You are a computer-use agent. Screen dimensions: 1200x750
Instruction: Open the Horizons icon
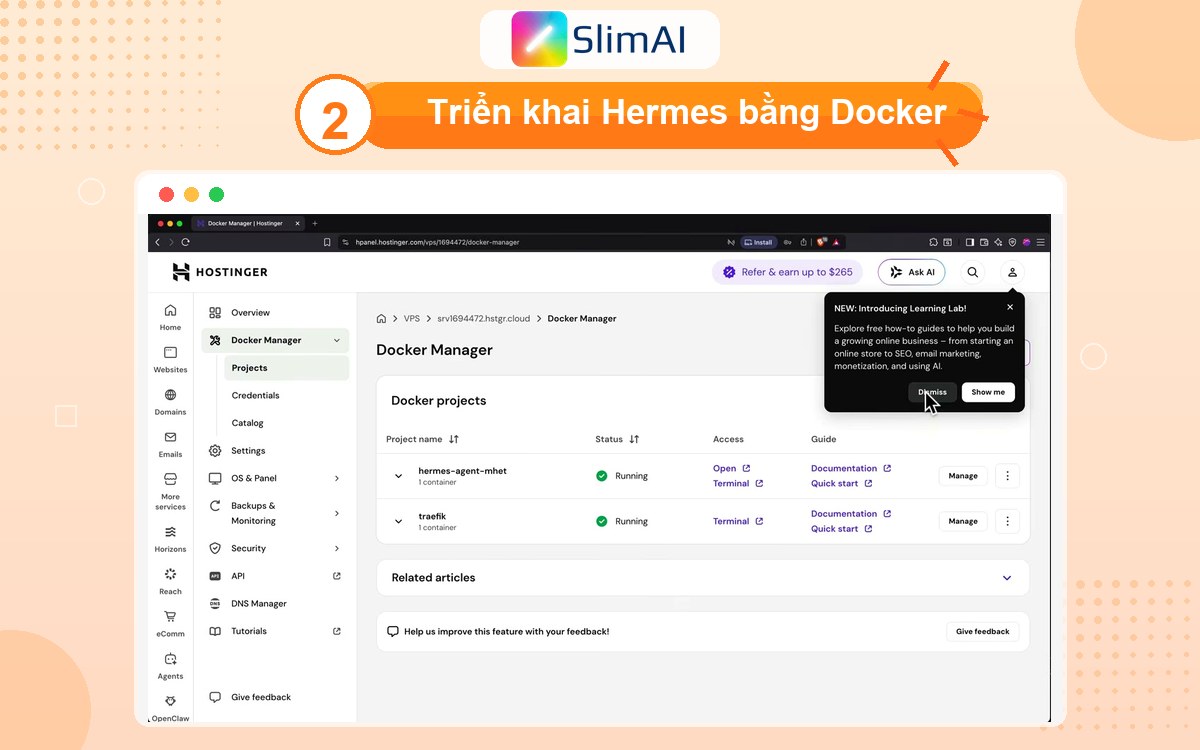[170, 539]
